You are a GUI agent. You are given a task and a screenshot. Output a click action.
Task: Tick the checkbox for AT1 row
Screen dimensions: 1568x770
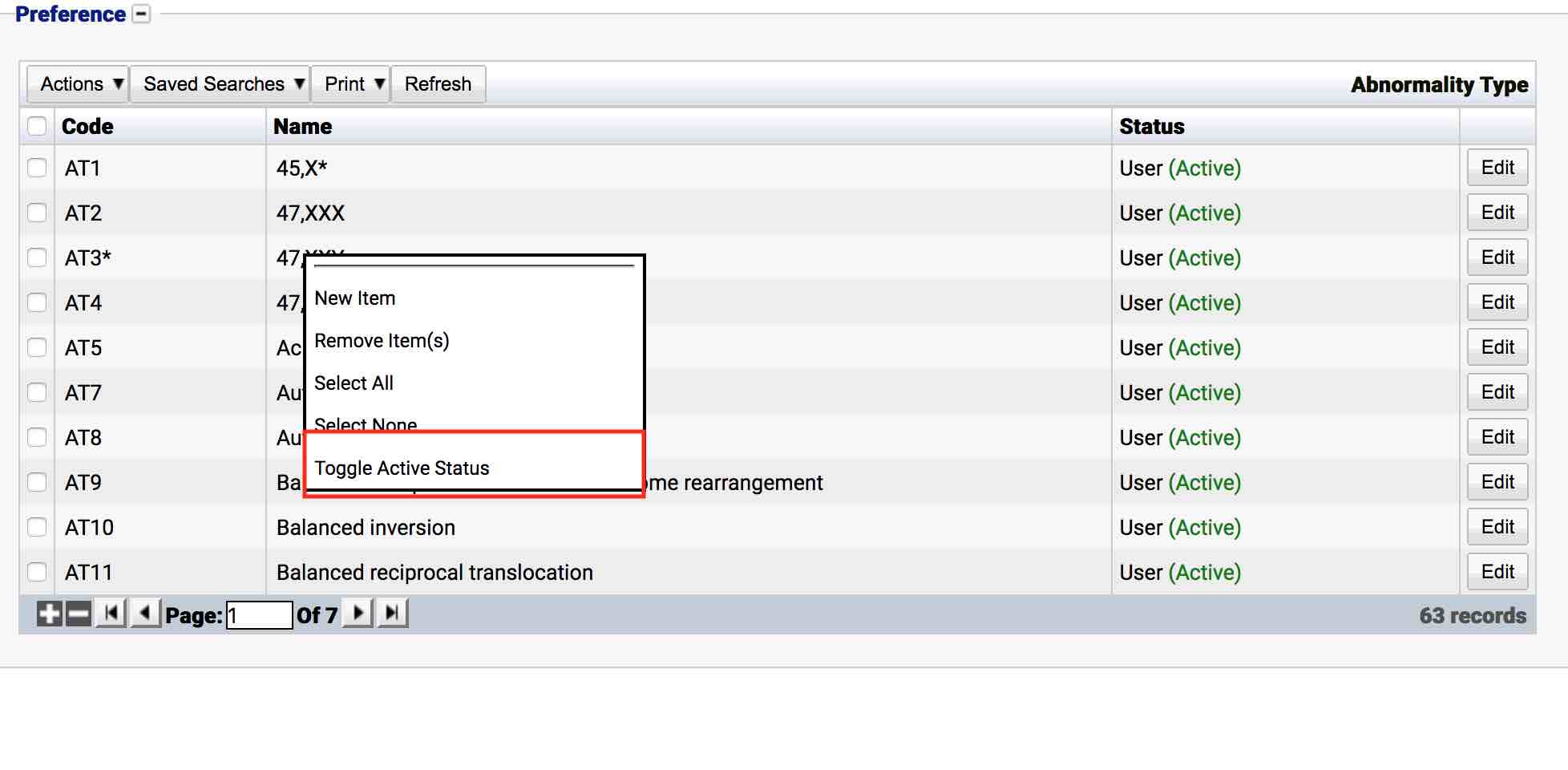37,168
